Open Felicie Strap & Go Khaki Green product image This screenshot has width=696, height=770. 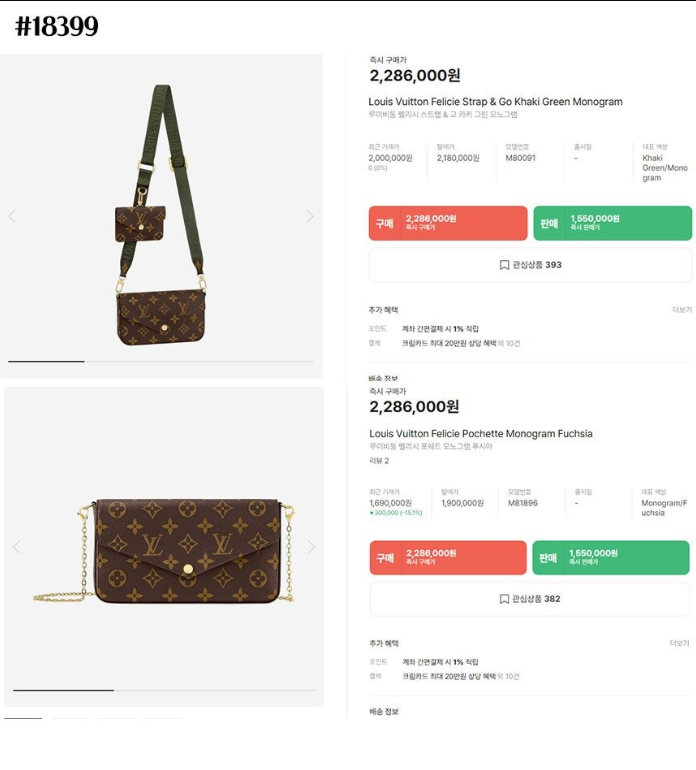tap(161, 215)
